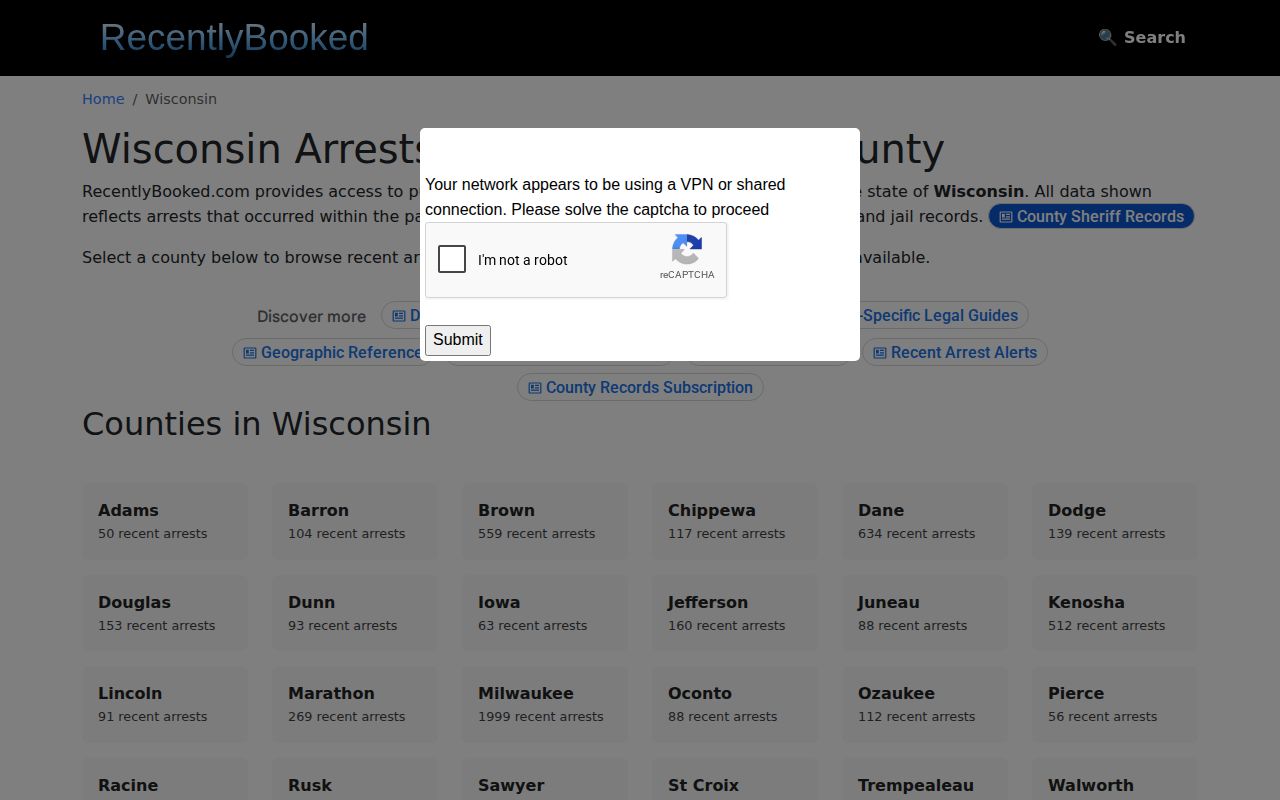The width and height of the screenshot is (1280, 800).
Task: Open Kenosha county arrests
Action: (1115, 613)
